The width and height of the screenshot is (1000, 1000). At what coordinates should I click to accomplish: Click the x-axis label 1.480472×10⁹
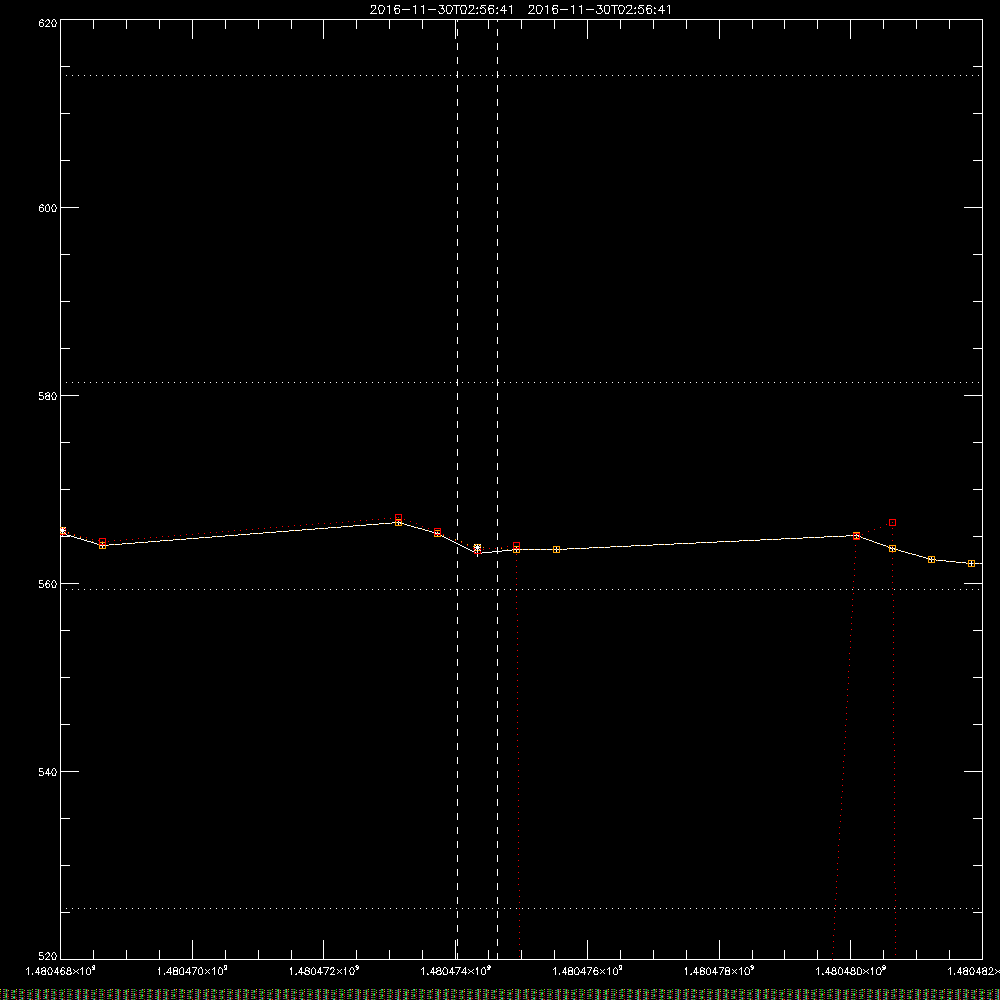pos(324,971)
